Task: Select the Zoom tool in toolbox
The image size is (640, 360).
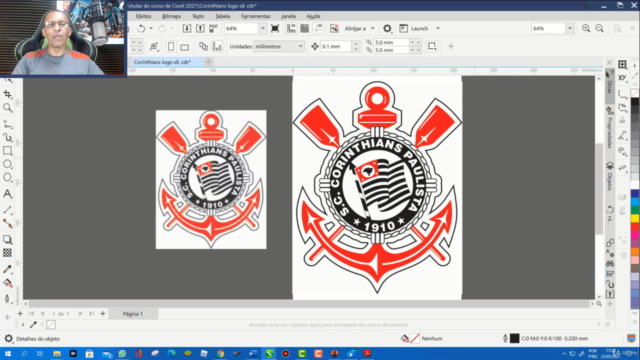Action: point(7,108)
